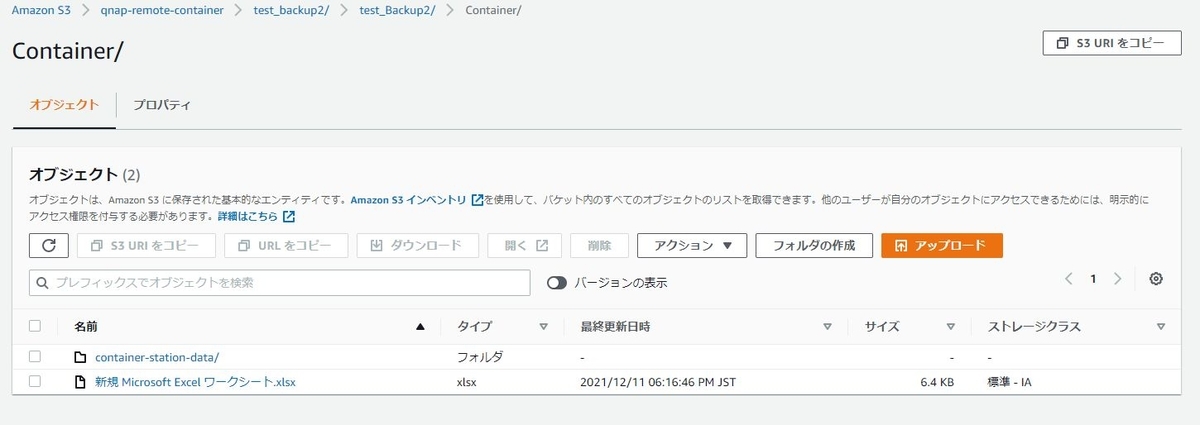The image size is (1200, 425).
Task: Sort by サイズ column arrow
Action: click(x=950, y=326)
